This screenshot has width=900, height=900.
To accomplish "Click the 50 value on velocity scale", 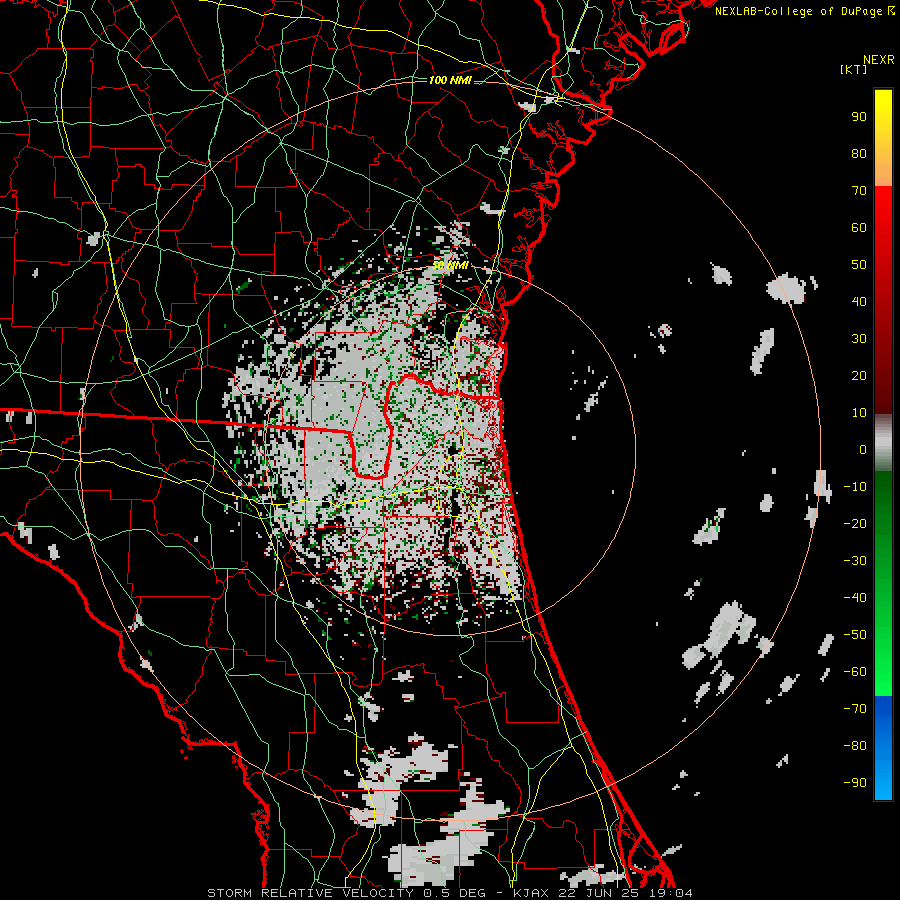I will tap(859, 265).
